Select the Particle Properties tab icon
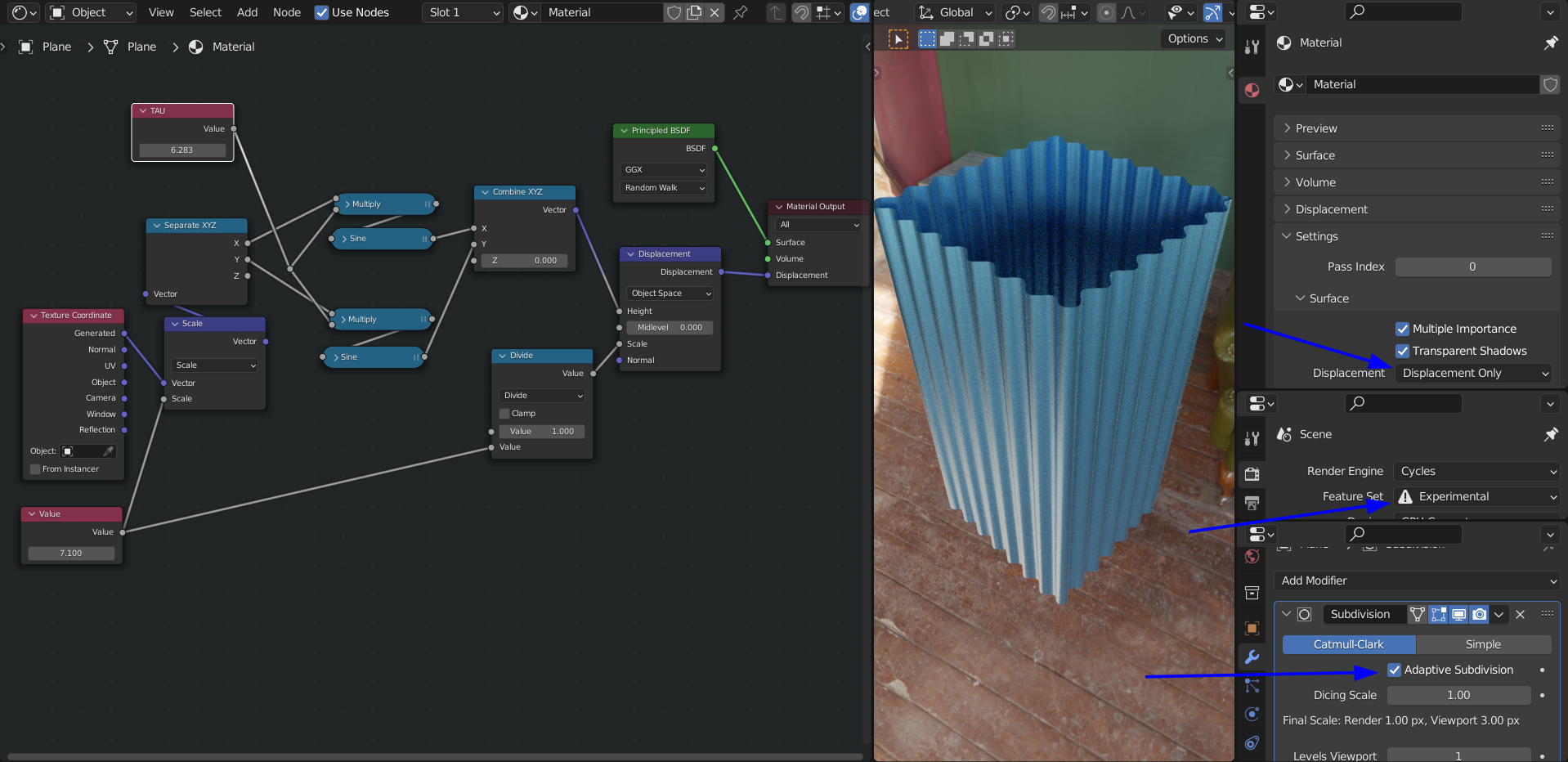 click(1252, 686)
